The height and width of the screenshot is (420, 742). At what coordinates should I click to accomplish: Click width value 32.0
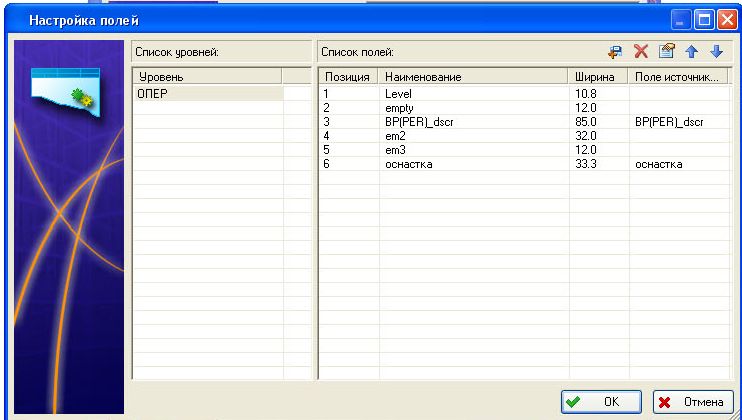click(x=586, y=136)
